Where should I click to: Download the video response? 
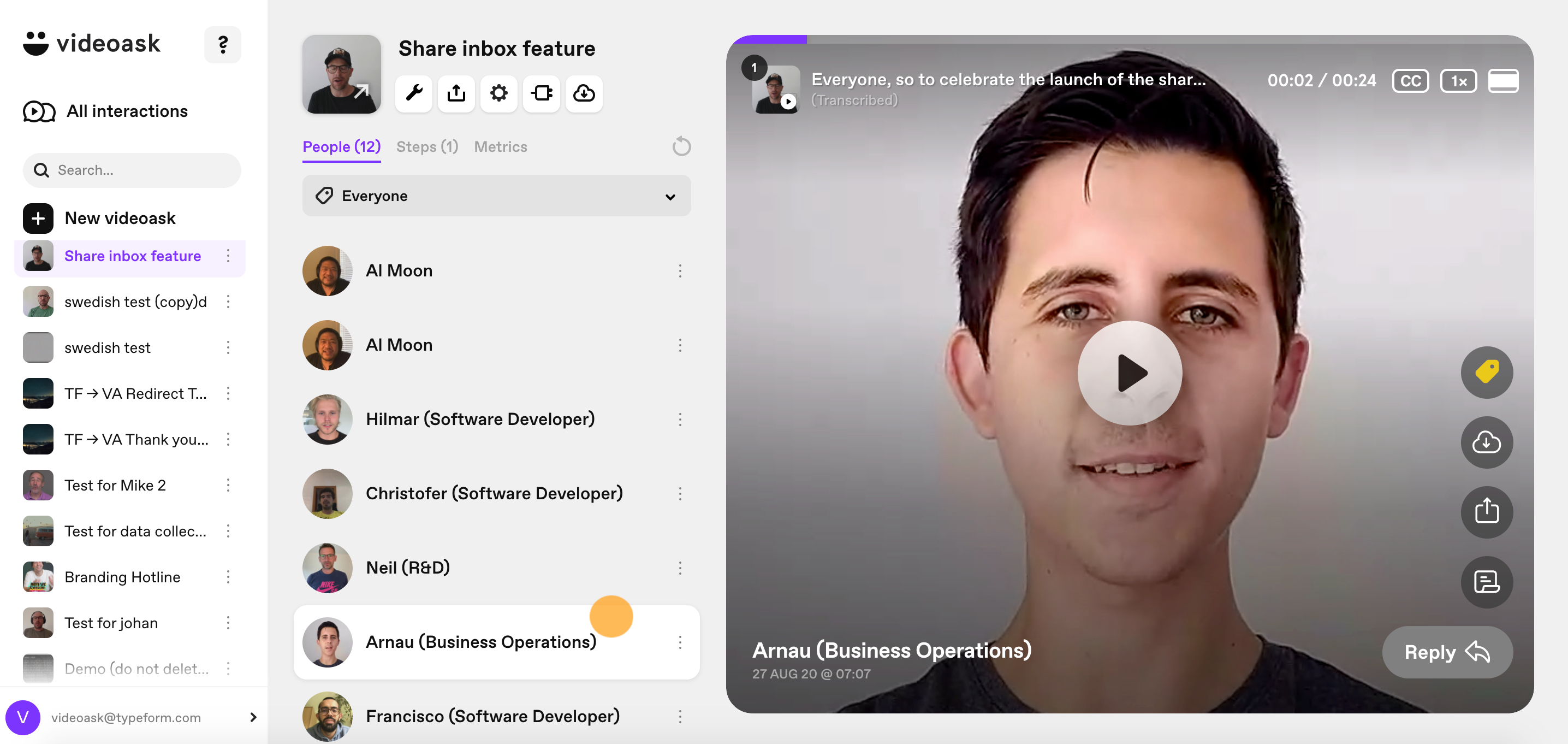click(x=1487, y=442)
